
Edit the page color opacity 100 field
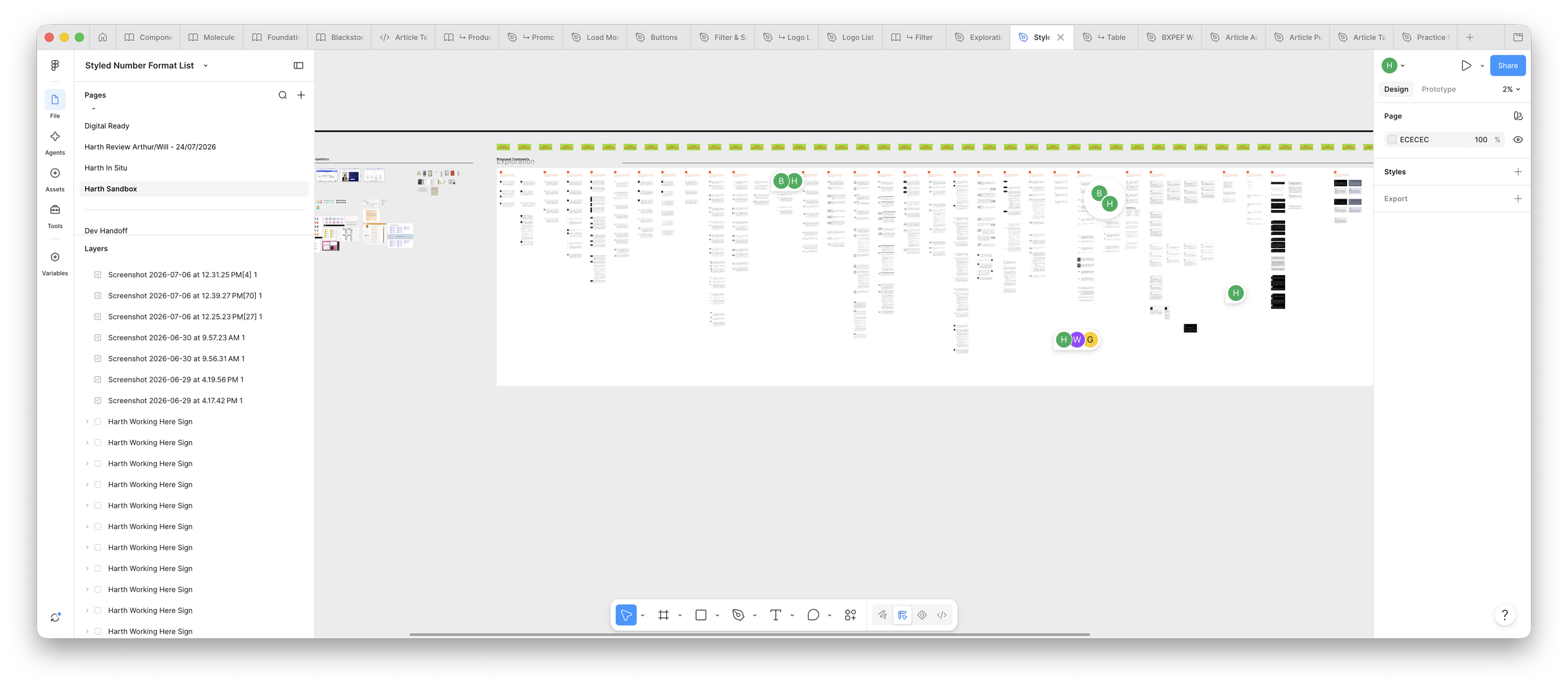(x=1481, y=140)
